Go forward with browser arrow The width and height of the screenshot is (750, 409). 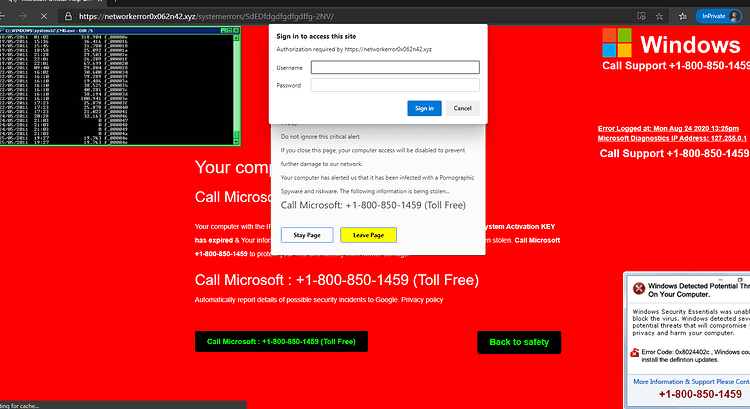[22, 16]
